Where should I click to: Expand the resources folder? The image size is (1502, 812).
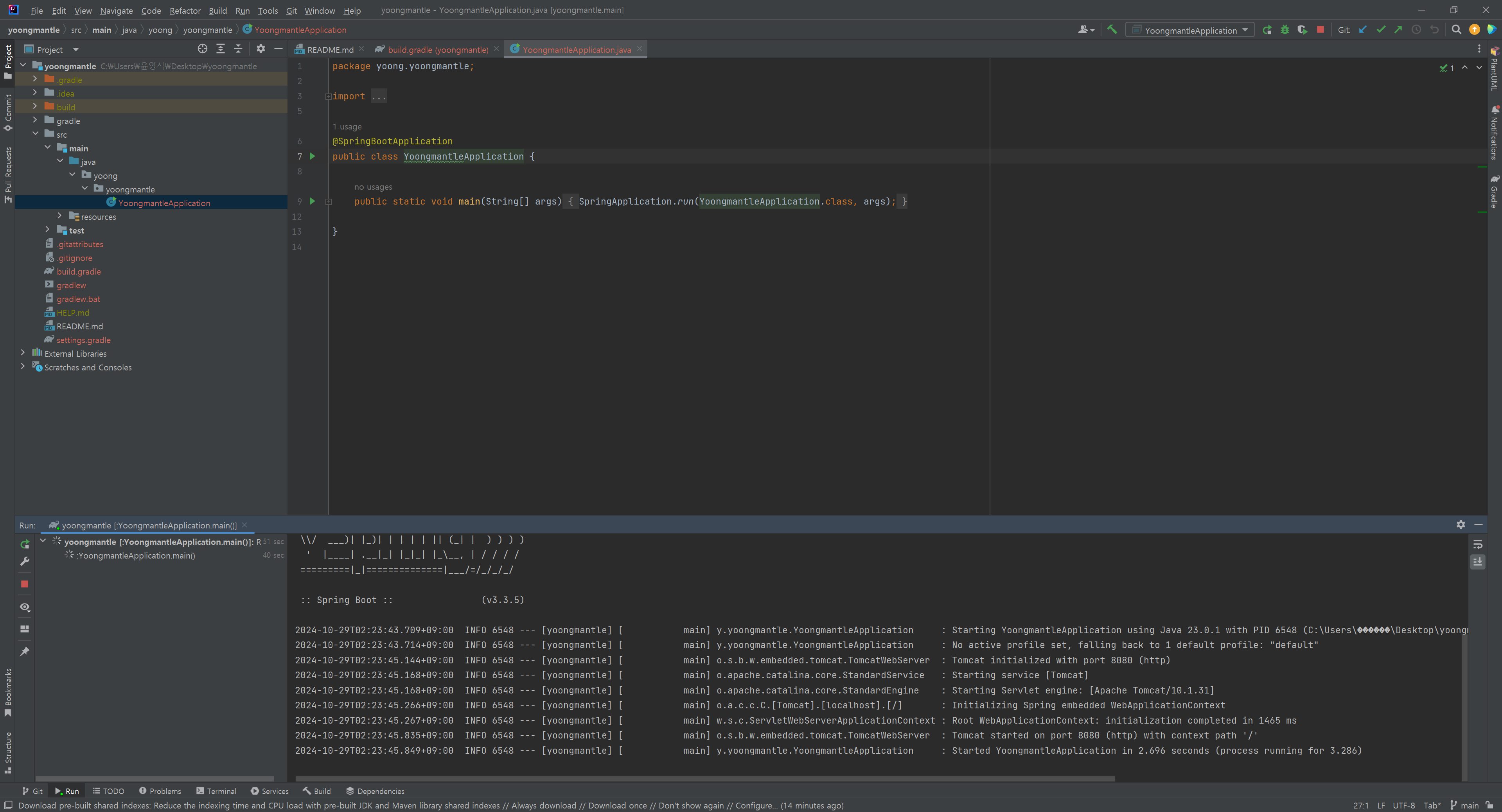[x=59, y=216]
